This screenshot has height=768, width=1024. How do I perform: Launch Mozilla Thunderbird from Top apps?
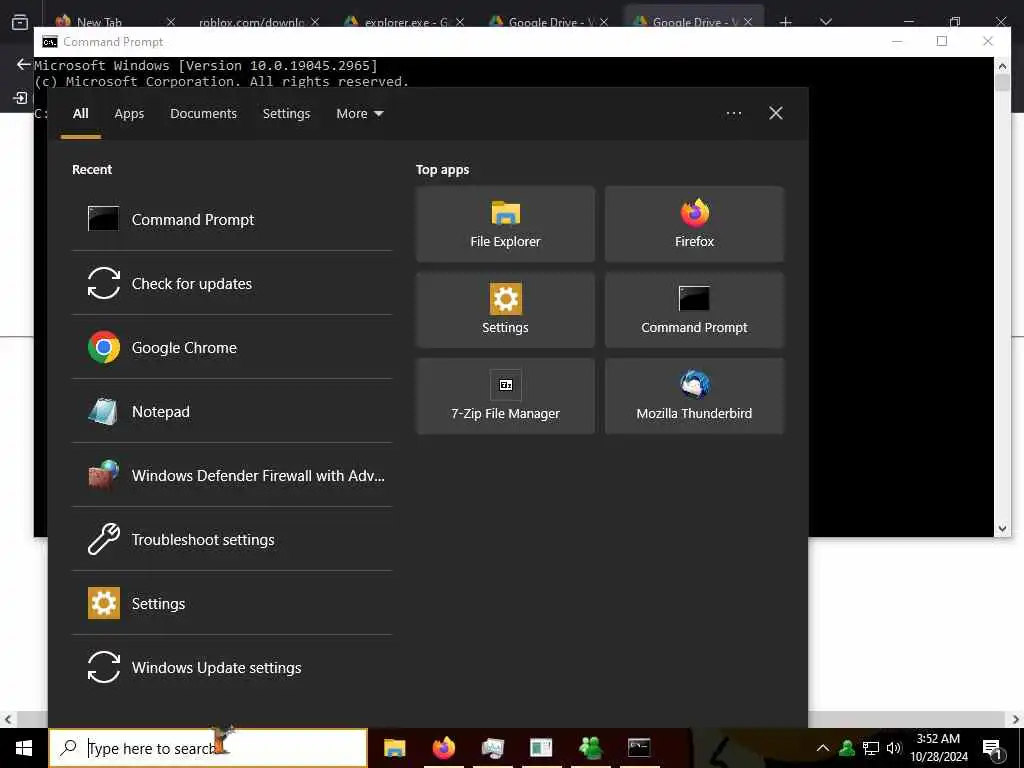pyautogui.click(x=694, y=396)
